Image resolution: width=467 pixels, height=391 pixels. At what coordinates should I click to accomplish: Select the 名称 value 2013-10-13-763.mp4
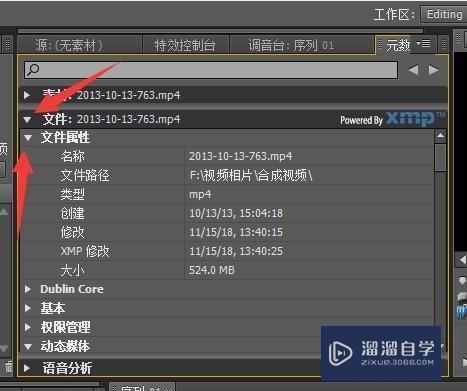241,156
